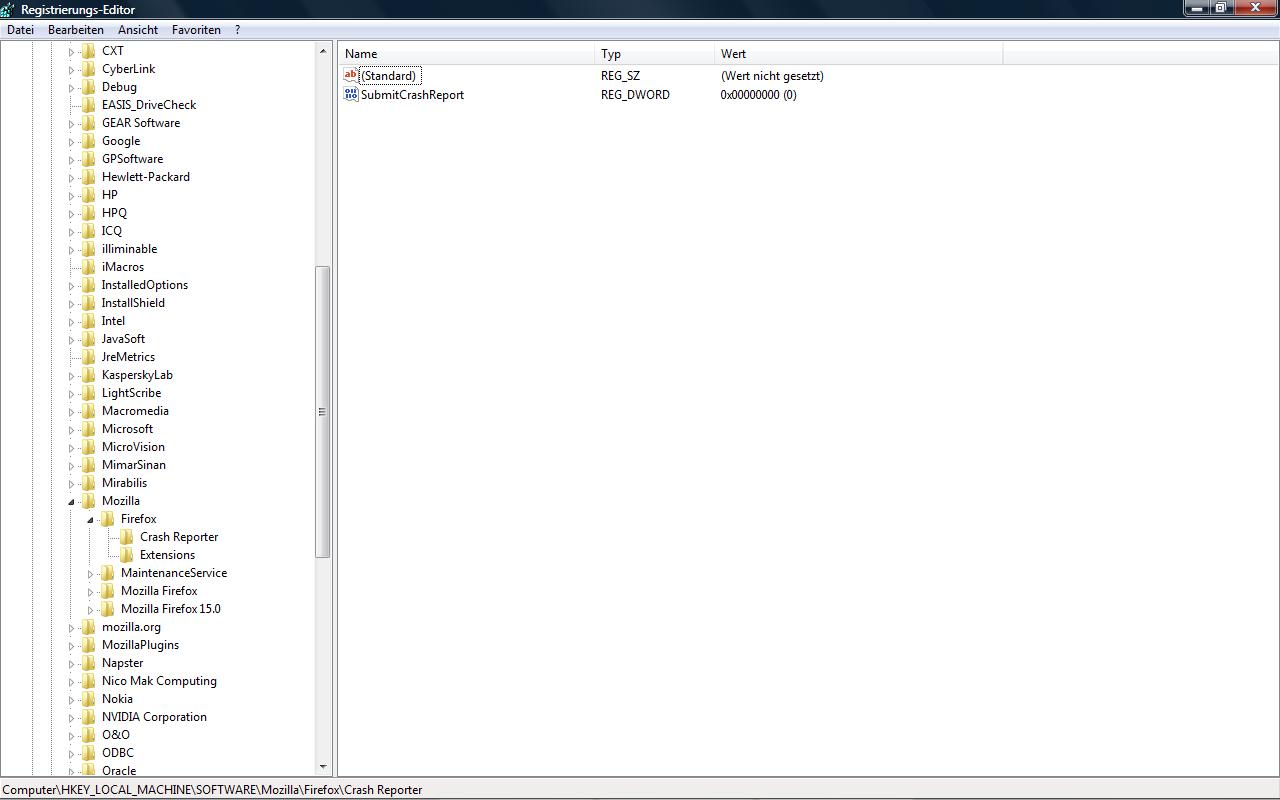Expand the Google registry key
1280x800 pixels.
(x=71, y=142)
